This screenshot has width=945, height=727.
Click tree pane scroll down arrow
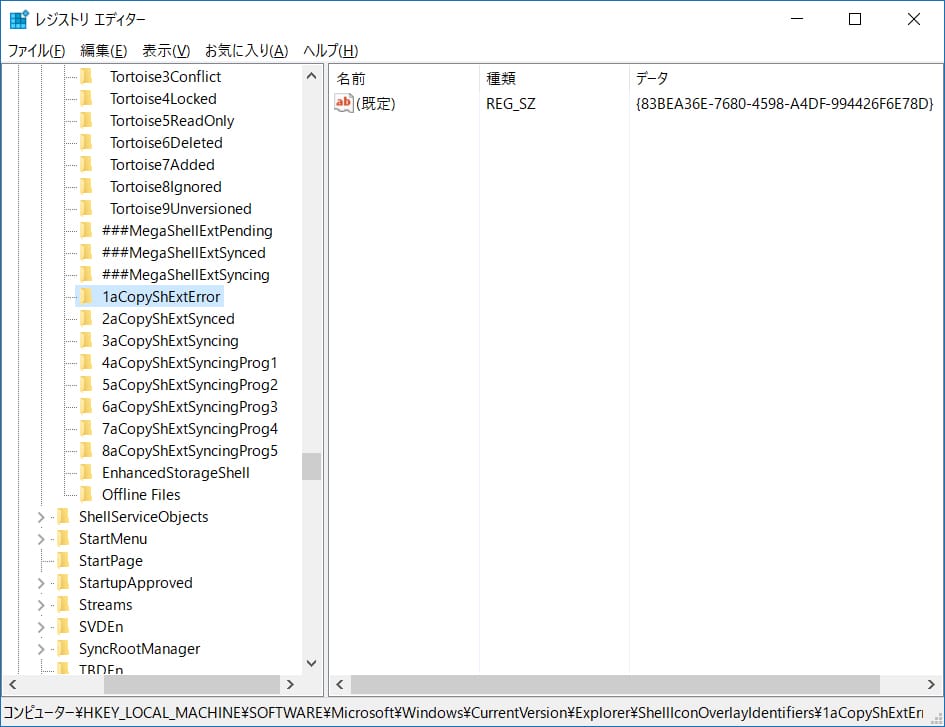point(312,663)
